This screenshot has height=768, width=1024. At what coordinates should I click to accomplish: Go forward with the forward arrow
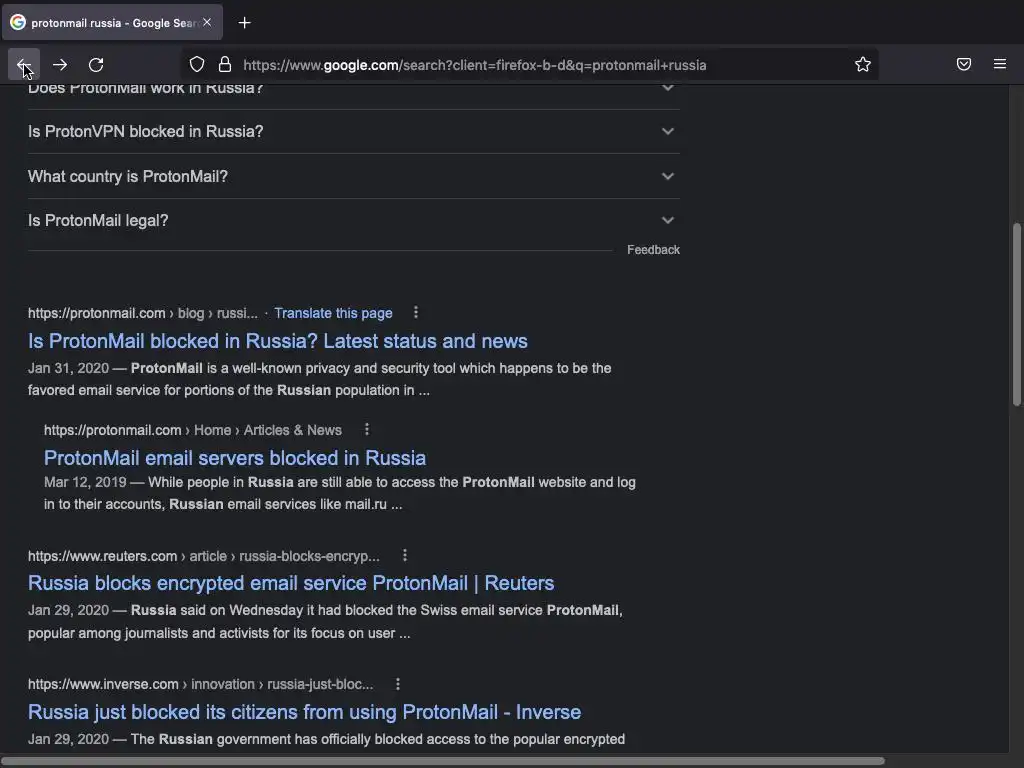60,65
